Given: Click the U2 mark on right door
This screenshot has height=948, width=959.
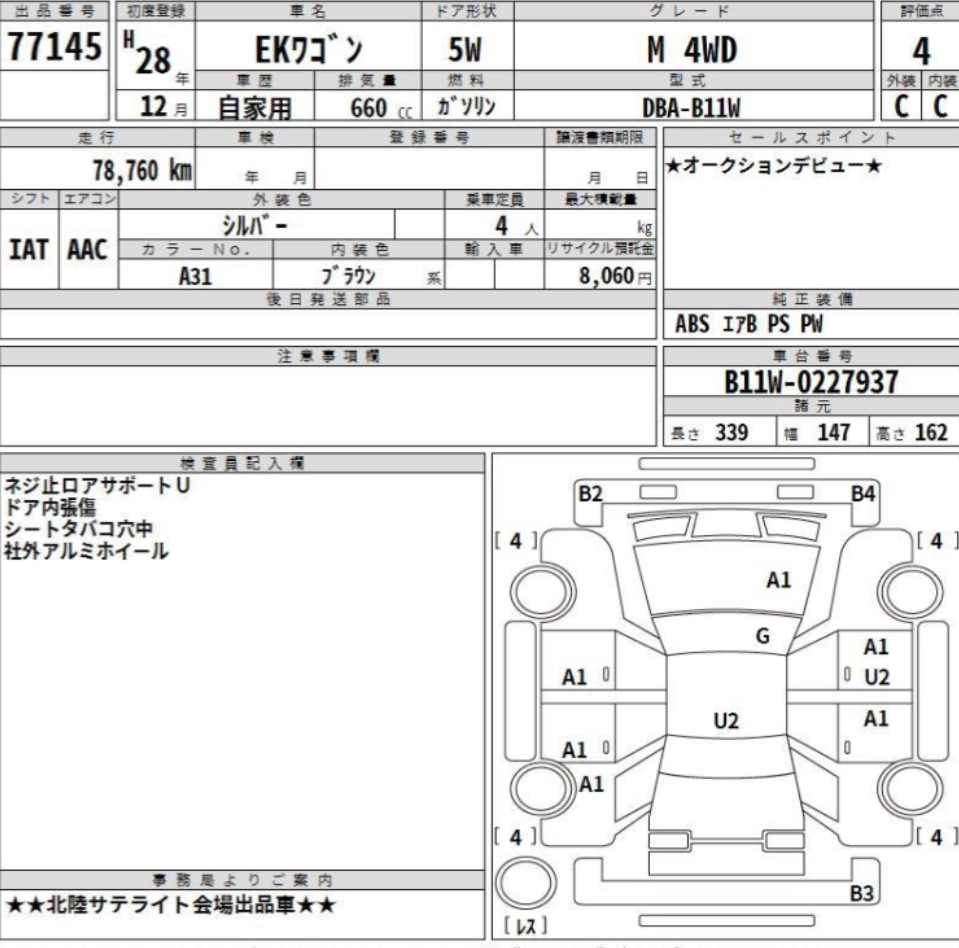Looking at the screenshot, I should pos(876,677).
